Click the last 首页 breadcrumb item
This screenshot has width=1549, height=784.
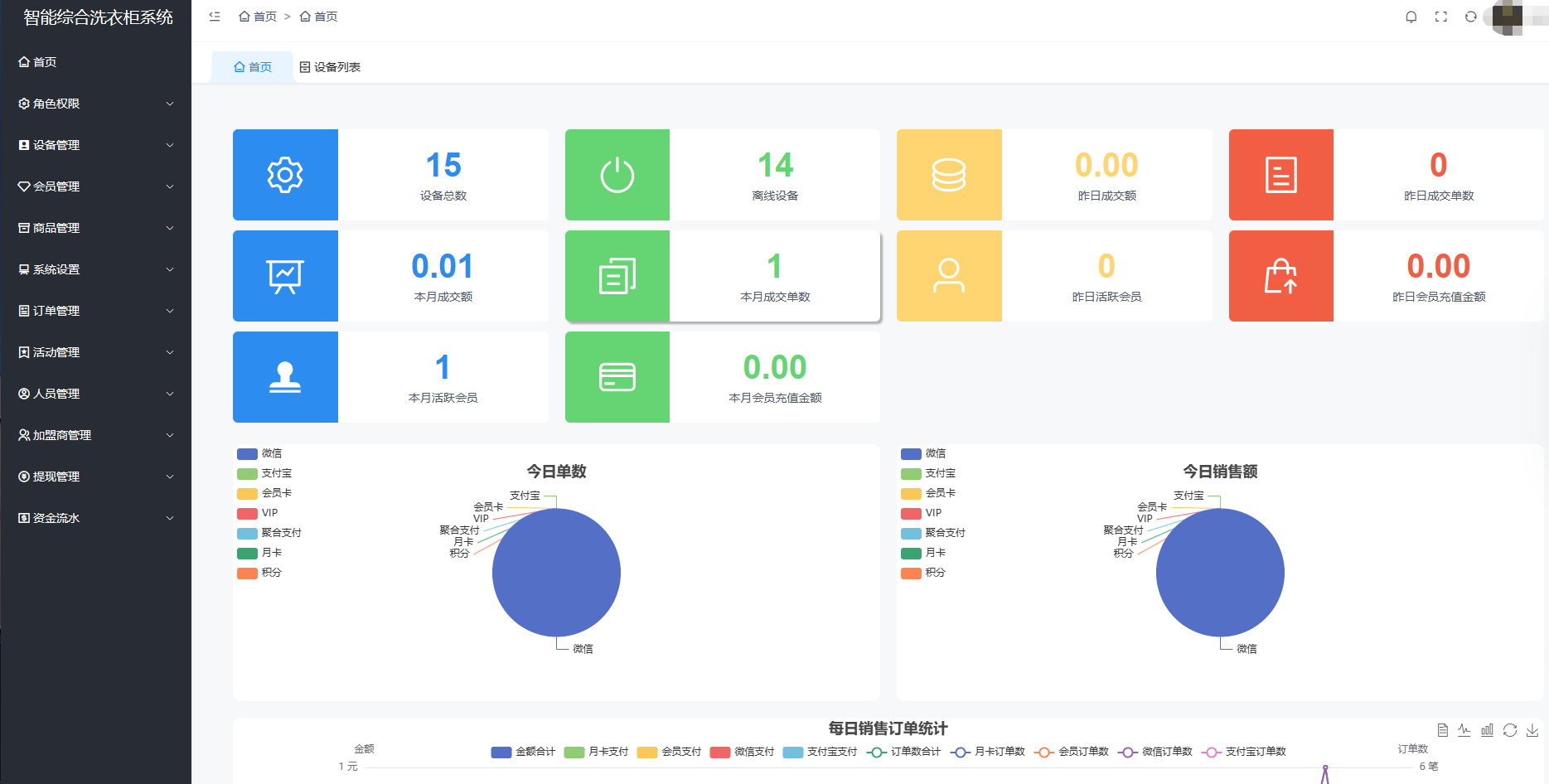(x=318, y=17)
